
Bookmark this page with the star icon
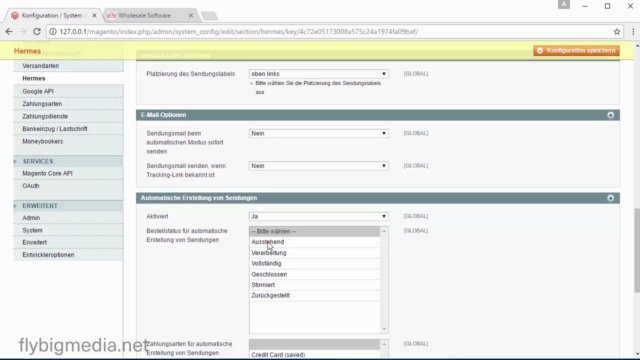point(617,31)
